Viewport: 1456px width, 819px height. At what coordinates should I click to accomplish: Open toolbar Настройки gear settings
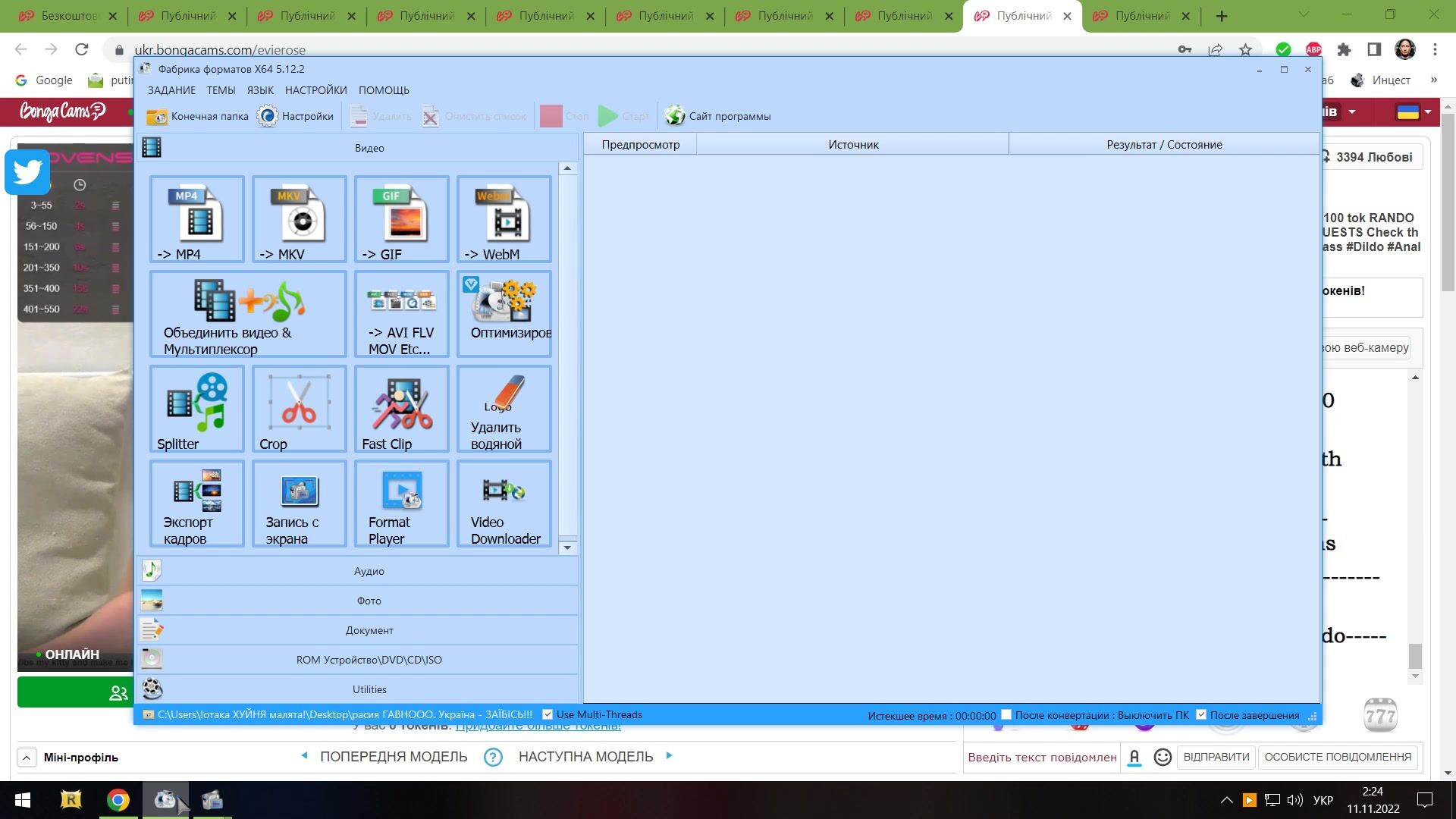296,116
